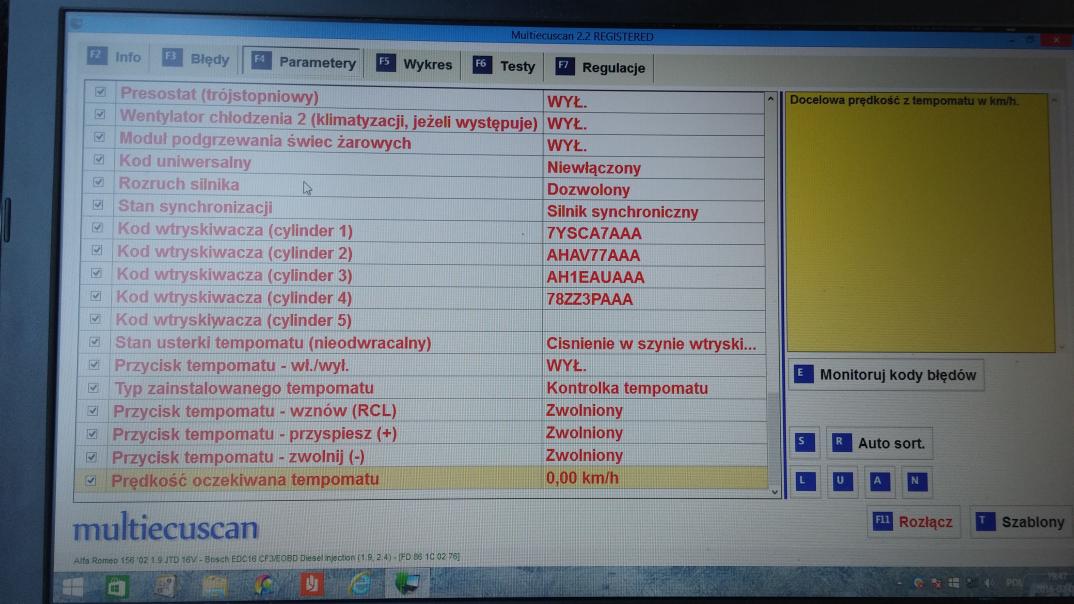Image resolution: width=1074 pixels, height=604 pixels.
Task: Toggle Kod wtryskiwacza (cylinder 3) checkbox
Action: pyautogui.click(x=96, y=273)
